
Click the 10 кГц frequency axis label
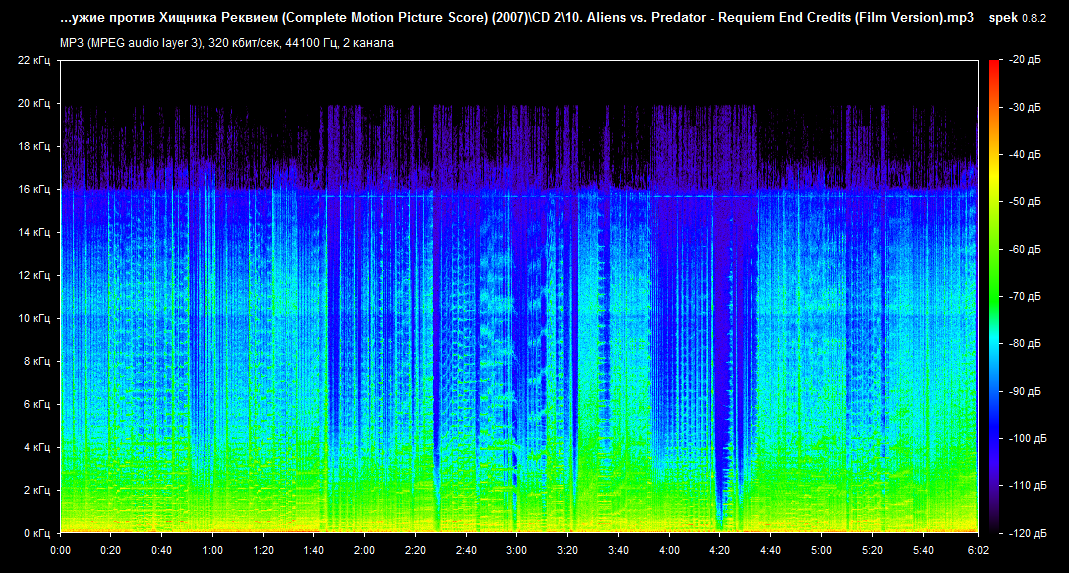33,318
